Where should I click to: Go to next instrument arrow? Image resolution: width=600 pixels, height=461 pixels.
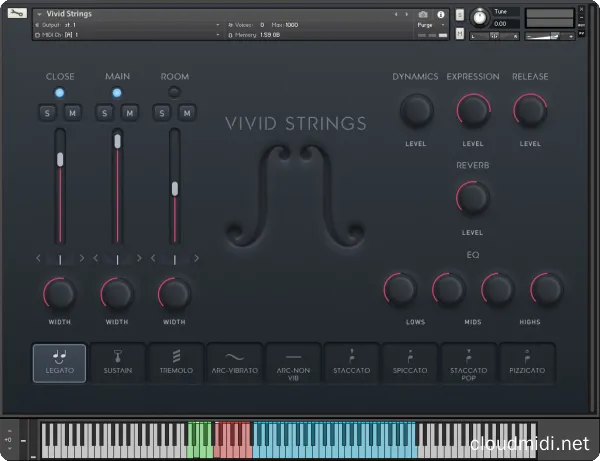point(406,15)
